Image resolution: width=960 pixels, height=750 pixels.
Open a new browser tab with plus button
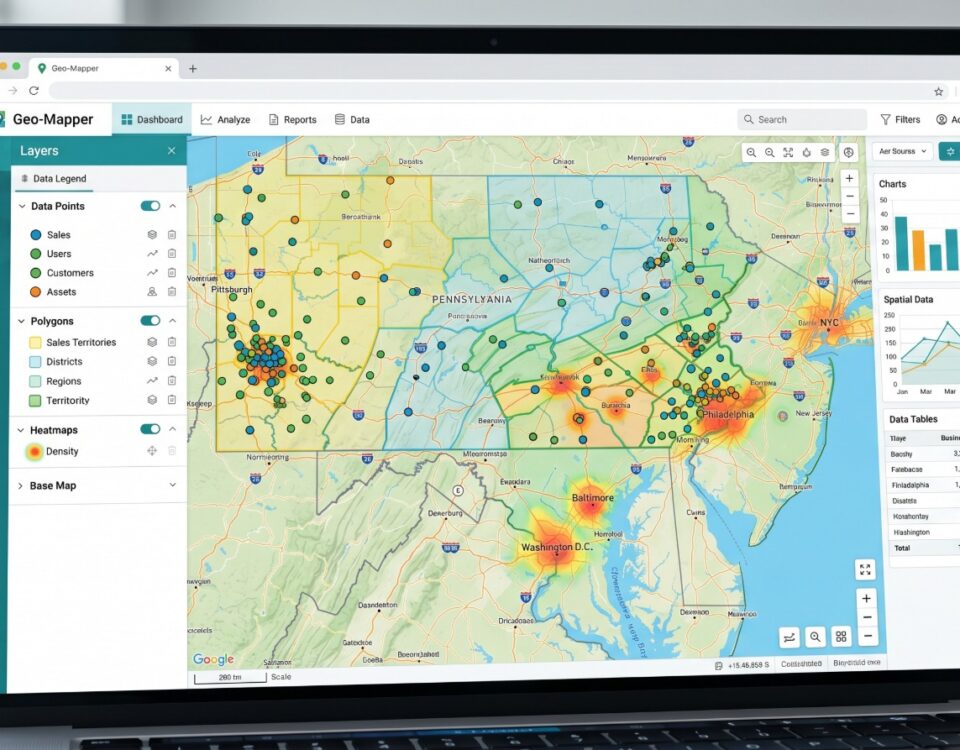[193, 69]
